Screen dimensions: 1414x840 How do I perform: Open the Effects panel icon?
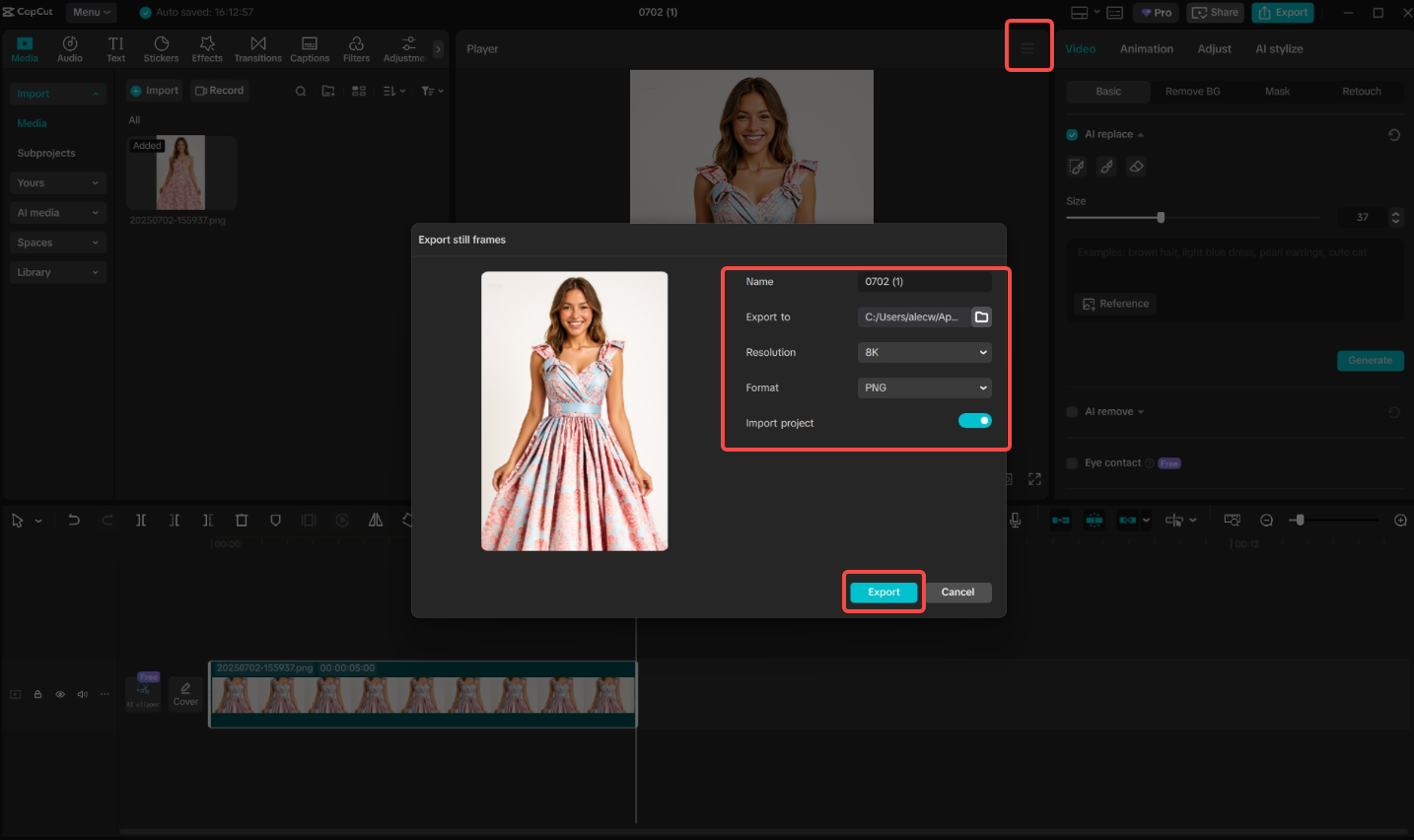click(x=207, y=48)
